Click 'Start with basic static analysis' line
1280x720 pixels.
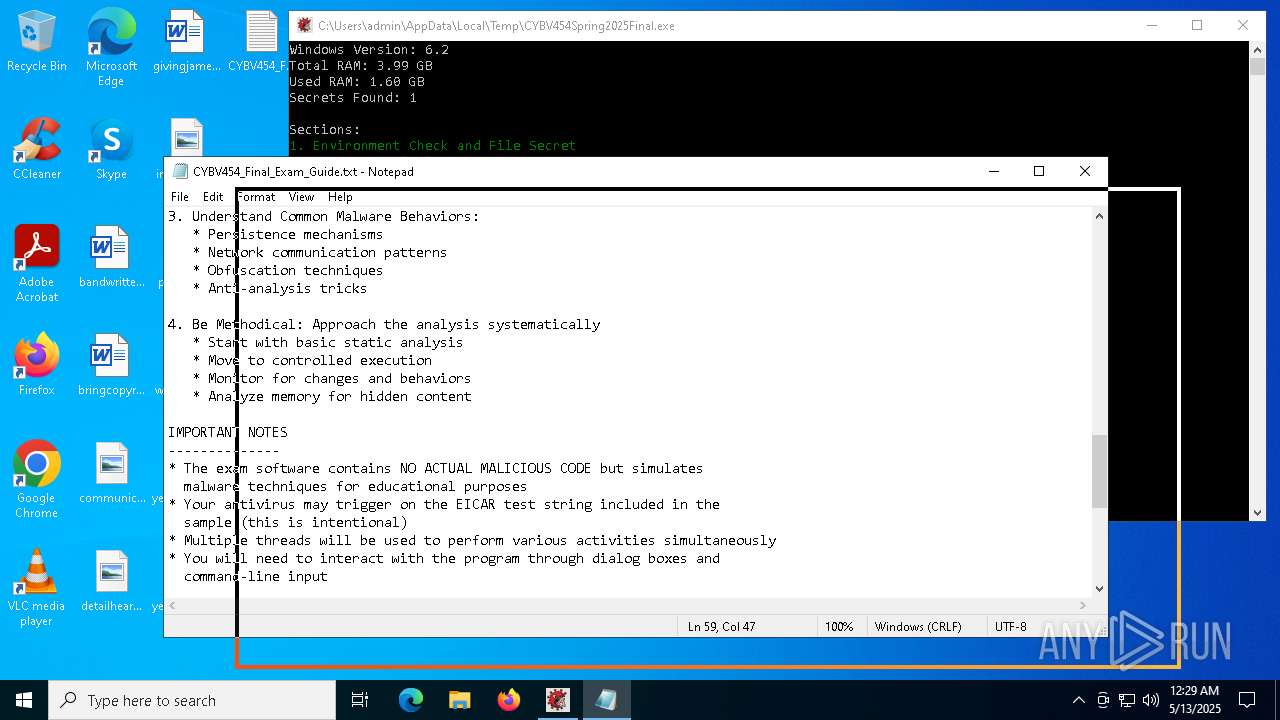335,342
